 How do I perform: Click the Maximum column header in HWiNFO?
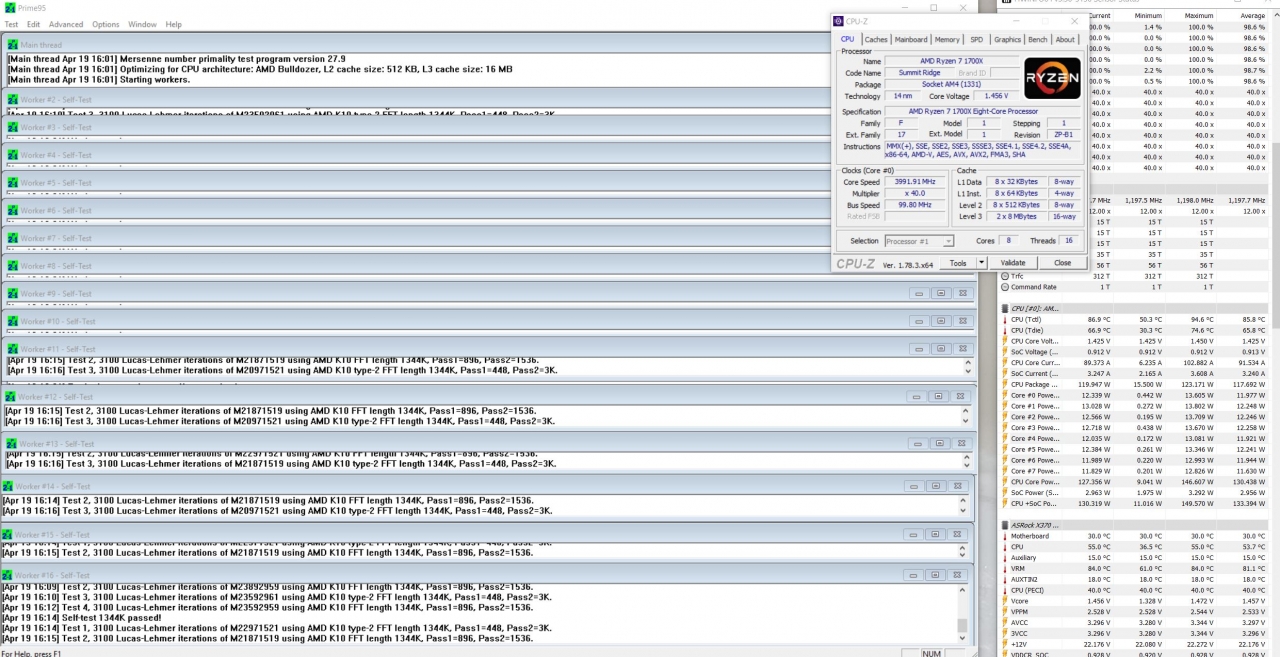pyautogui.click(x=1198, y=16)
